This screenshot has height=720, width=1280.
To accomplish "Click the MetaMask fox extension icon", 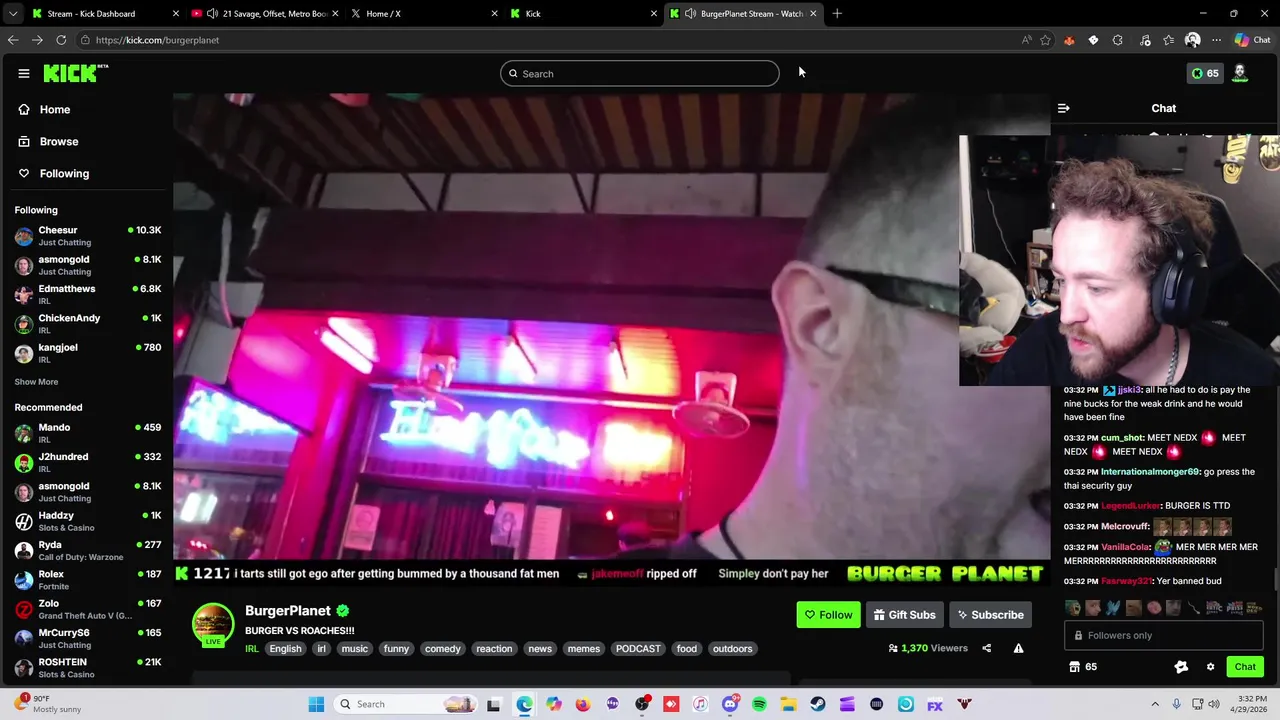I will [1069, 40].
